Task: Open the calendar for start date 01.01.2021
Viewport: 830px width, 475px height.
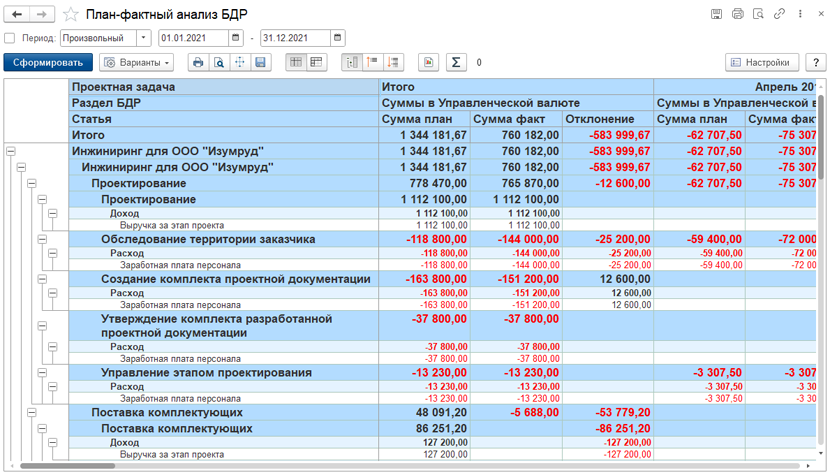Action: coord(236,38)
